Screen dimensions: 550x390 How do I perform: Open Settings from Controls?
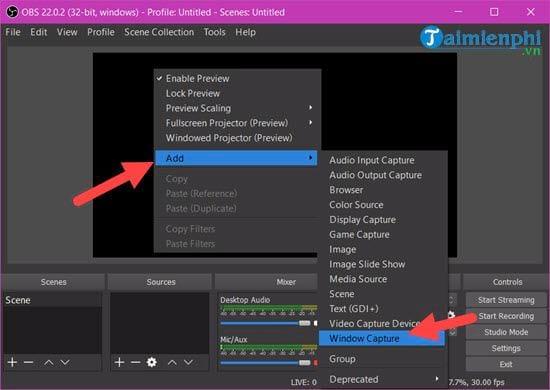click(x=506, y=348)
